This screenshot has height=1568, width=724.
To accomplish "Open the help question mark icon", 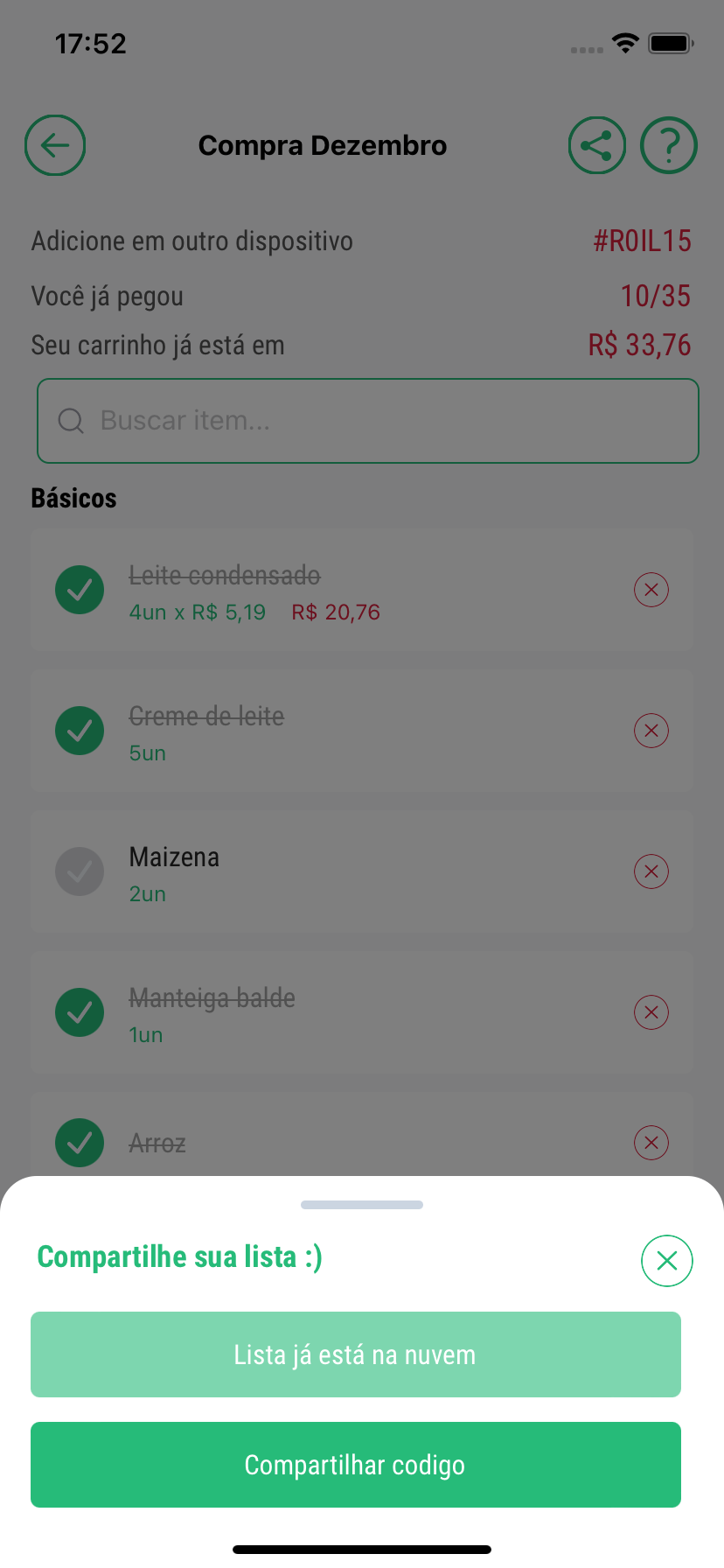I will pyautogui.click(x=669, y=145).
